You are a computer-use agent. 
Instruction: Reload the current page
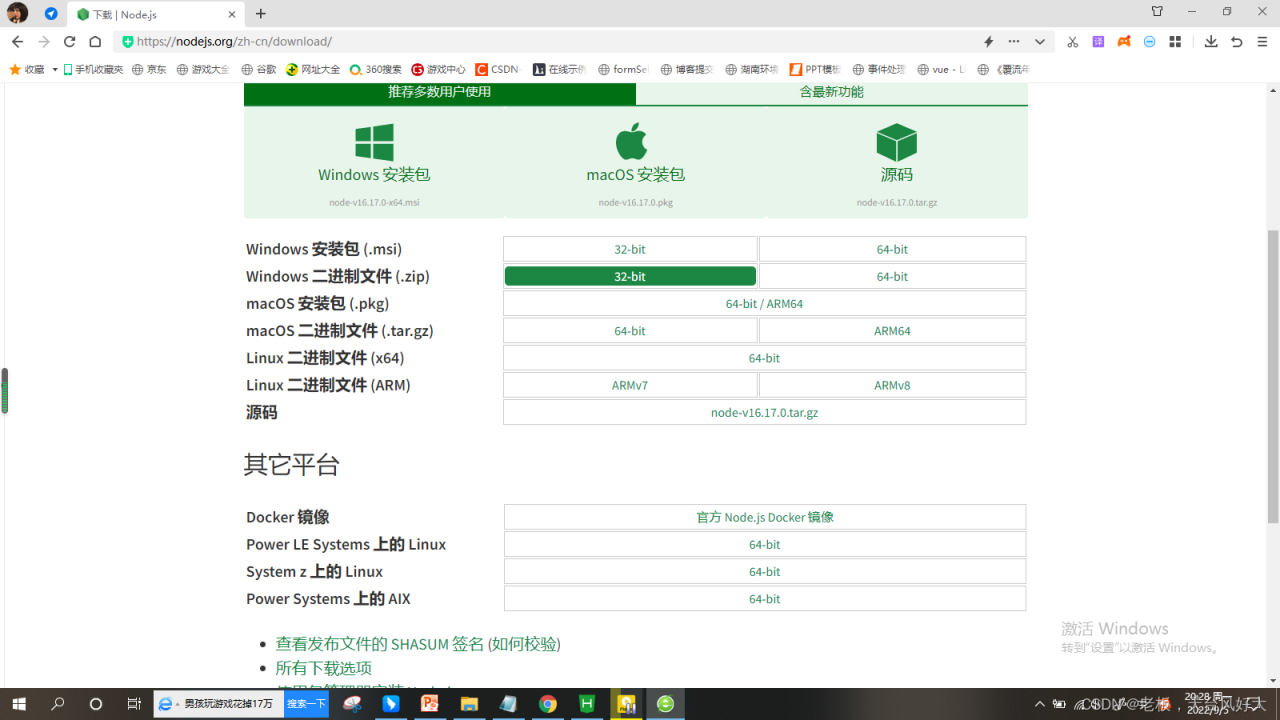click(x=69, y=42)
